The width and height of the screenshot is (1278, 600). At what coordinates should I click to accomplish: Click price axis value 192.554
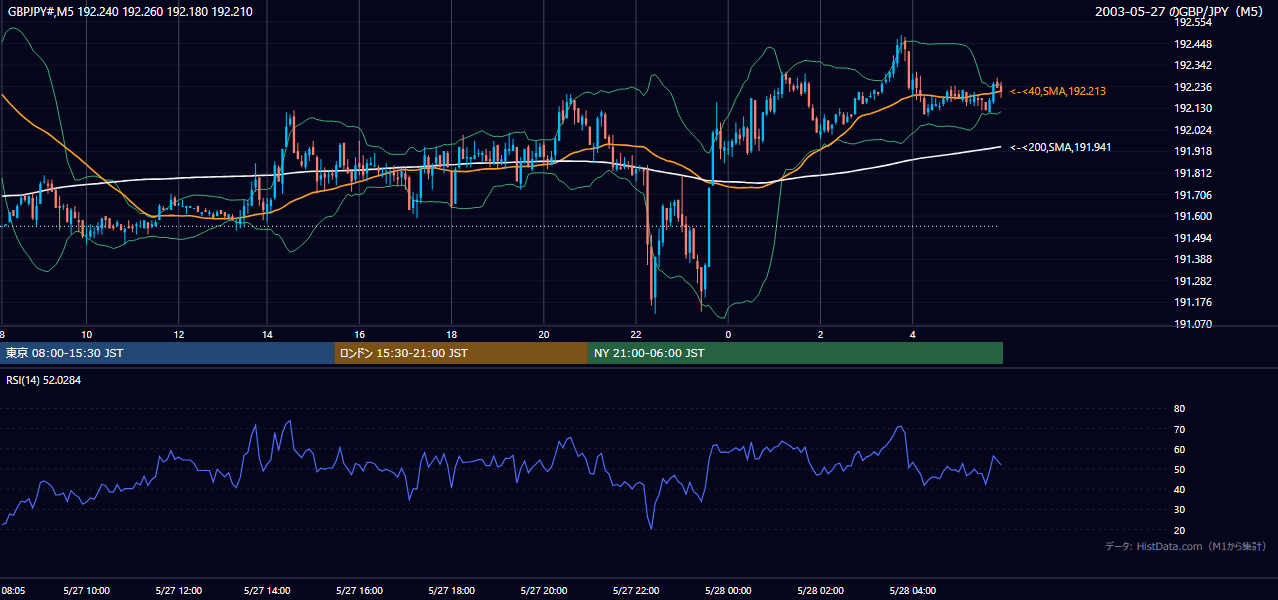pyautogui.click(x=1194, y=22)
